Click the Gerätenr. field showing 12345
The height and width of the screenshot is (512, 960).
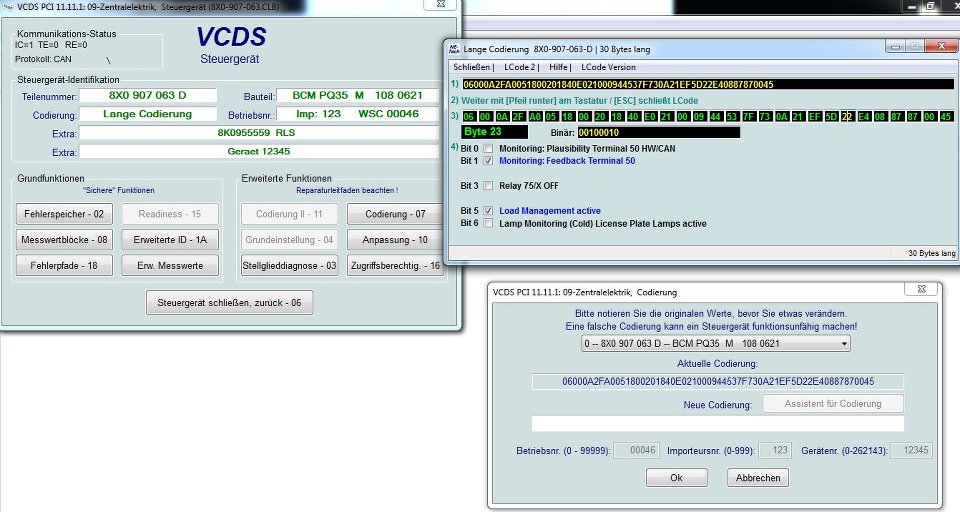click(911, 450)
